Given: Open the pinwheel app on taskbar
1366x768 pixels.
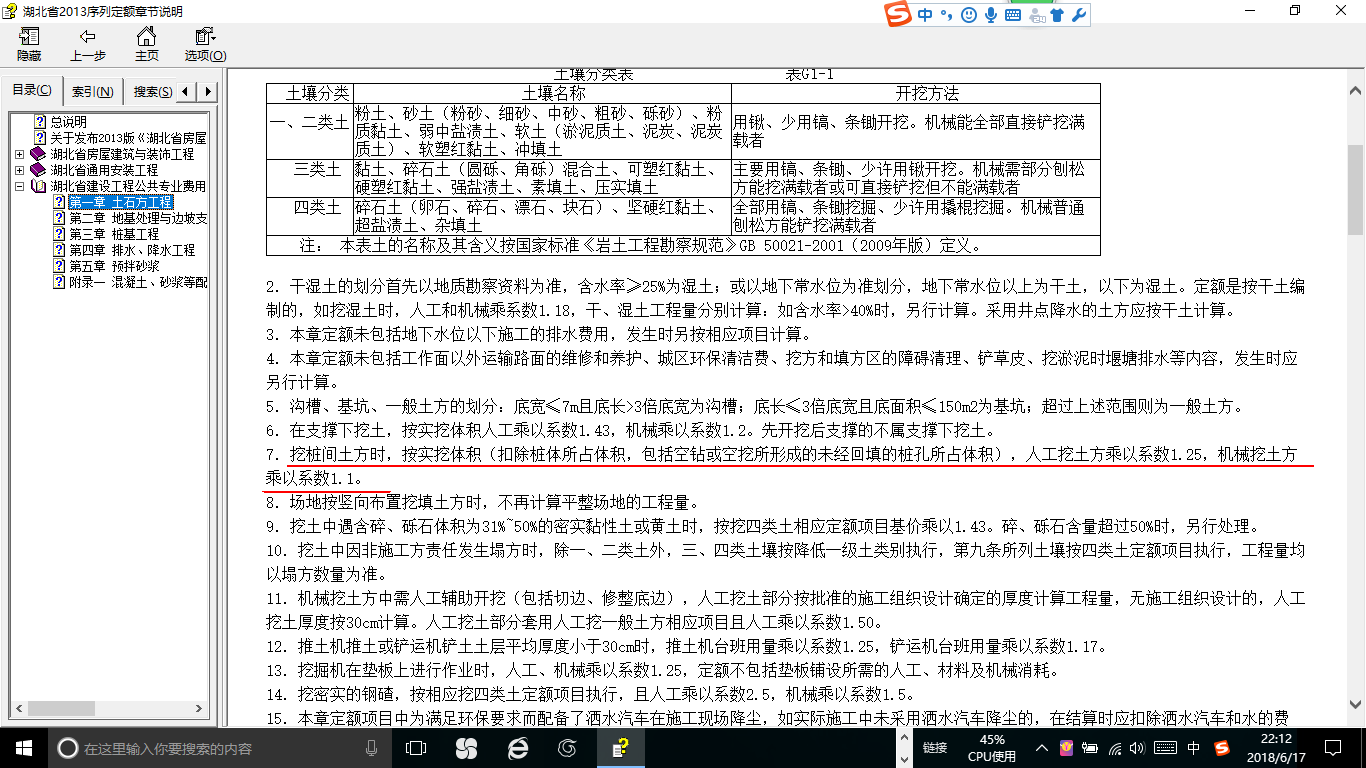Looking at the screenshot, I should point(466,748).
